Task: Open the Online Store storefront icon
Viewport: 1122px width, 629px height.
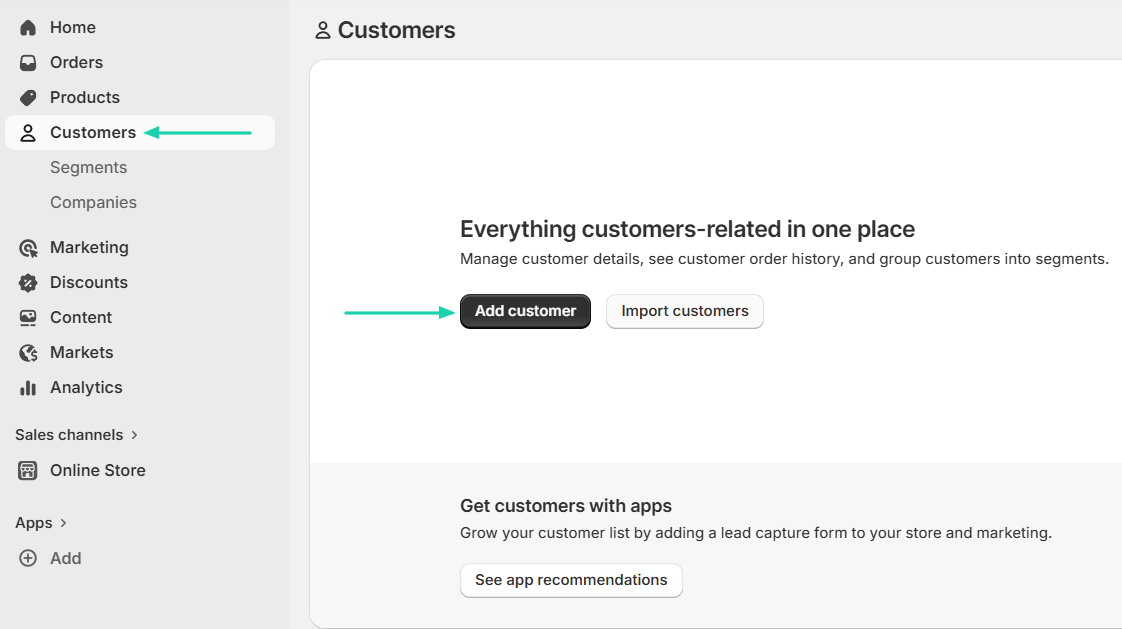Action: pos(28,471)
